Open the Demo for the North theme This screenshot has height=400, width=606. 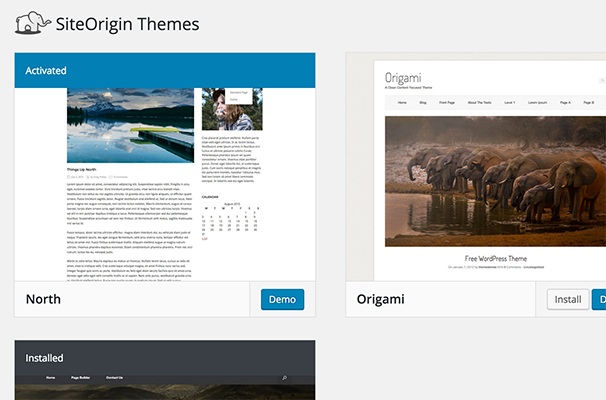tap(283, 300)
